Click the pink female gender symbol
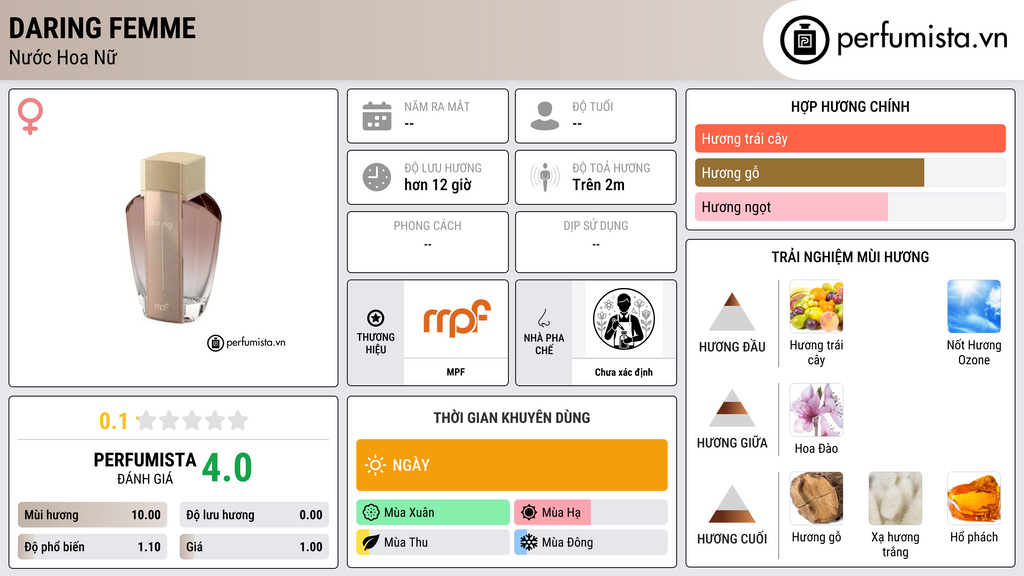Image resolution: width=1024 pixels, height=576 pixels. point(30,116)
